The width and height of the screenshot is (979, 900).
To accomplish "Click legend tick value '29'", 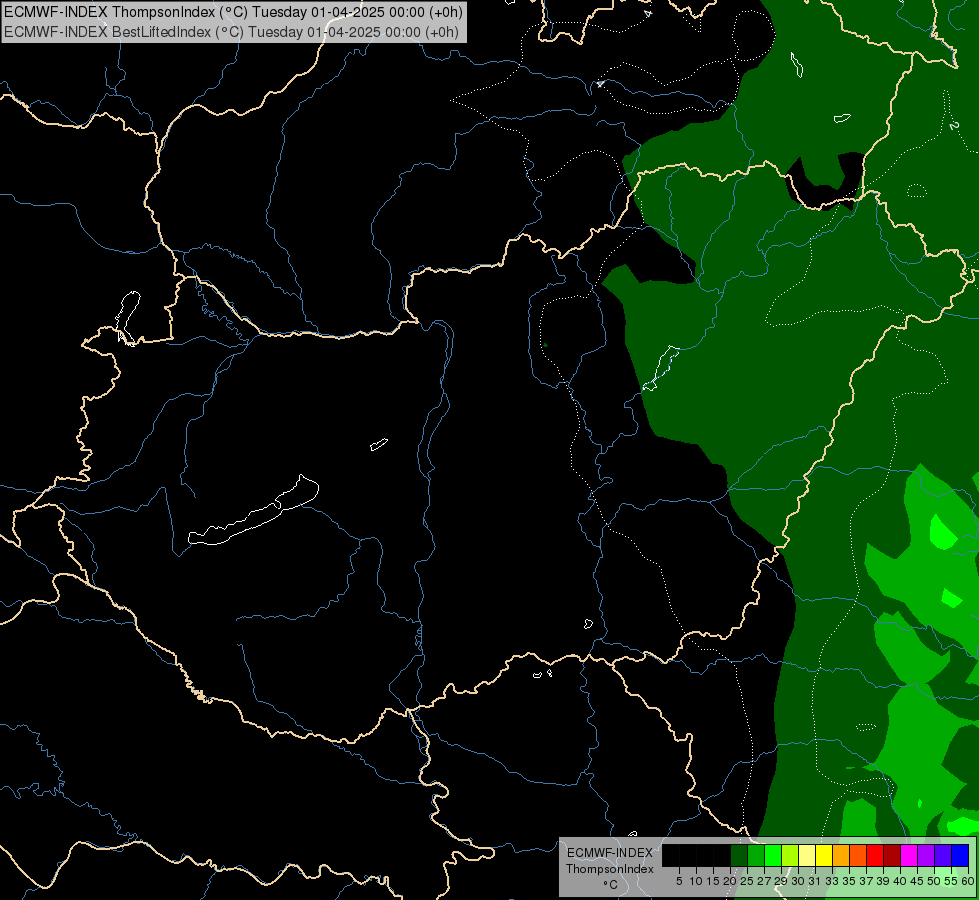I will pos(781,881).
